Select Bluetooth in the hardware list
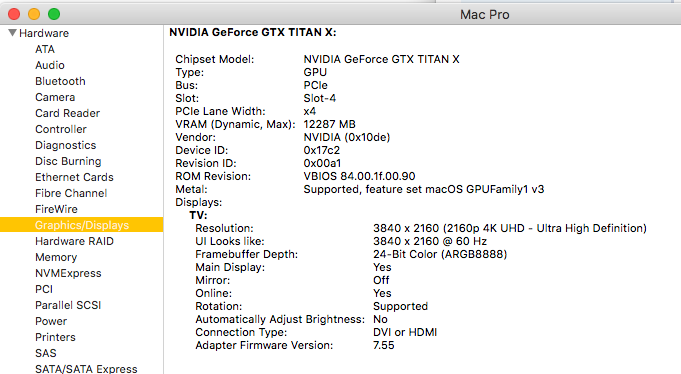This screenshot has width=681, height=374. point(60,81)
